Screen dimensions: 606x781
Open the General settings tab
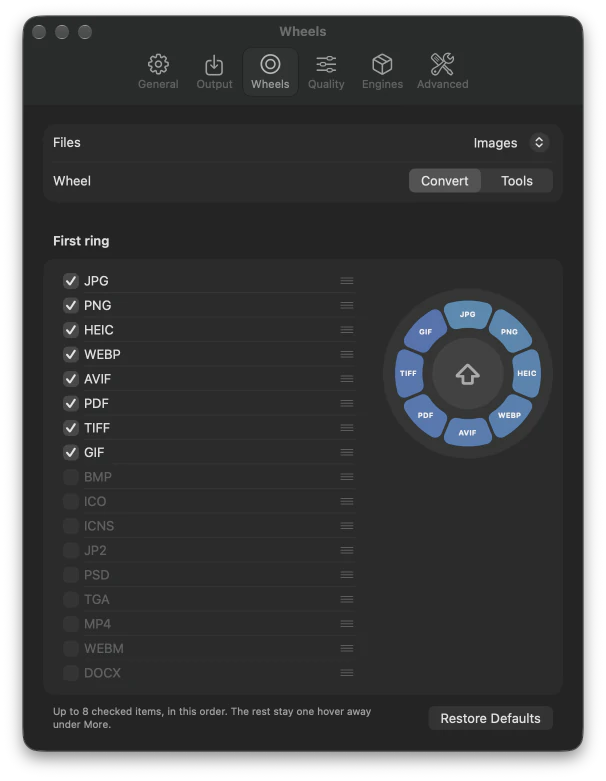coord(158,72)
